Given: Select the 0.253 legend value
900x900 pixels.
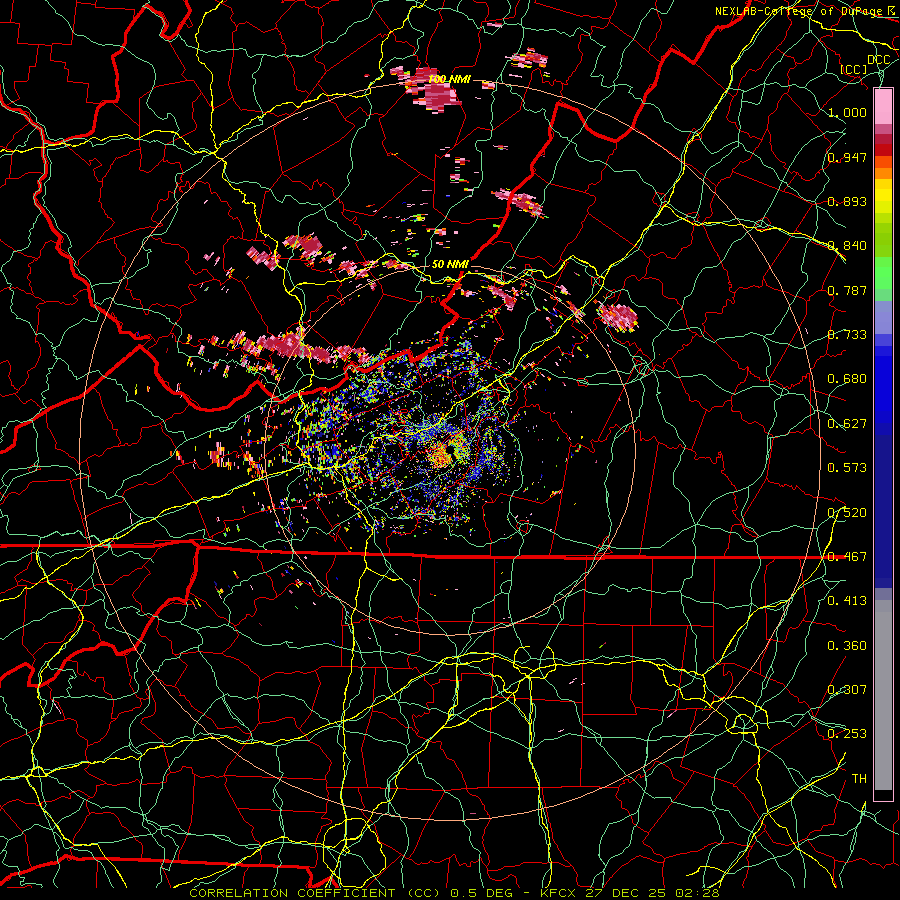Looking at the screenshot, I should point(847,734).
